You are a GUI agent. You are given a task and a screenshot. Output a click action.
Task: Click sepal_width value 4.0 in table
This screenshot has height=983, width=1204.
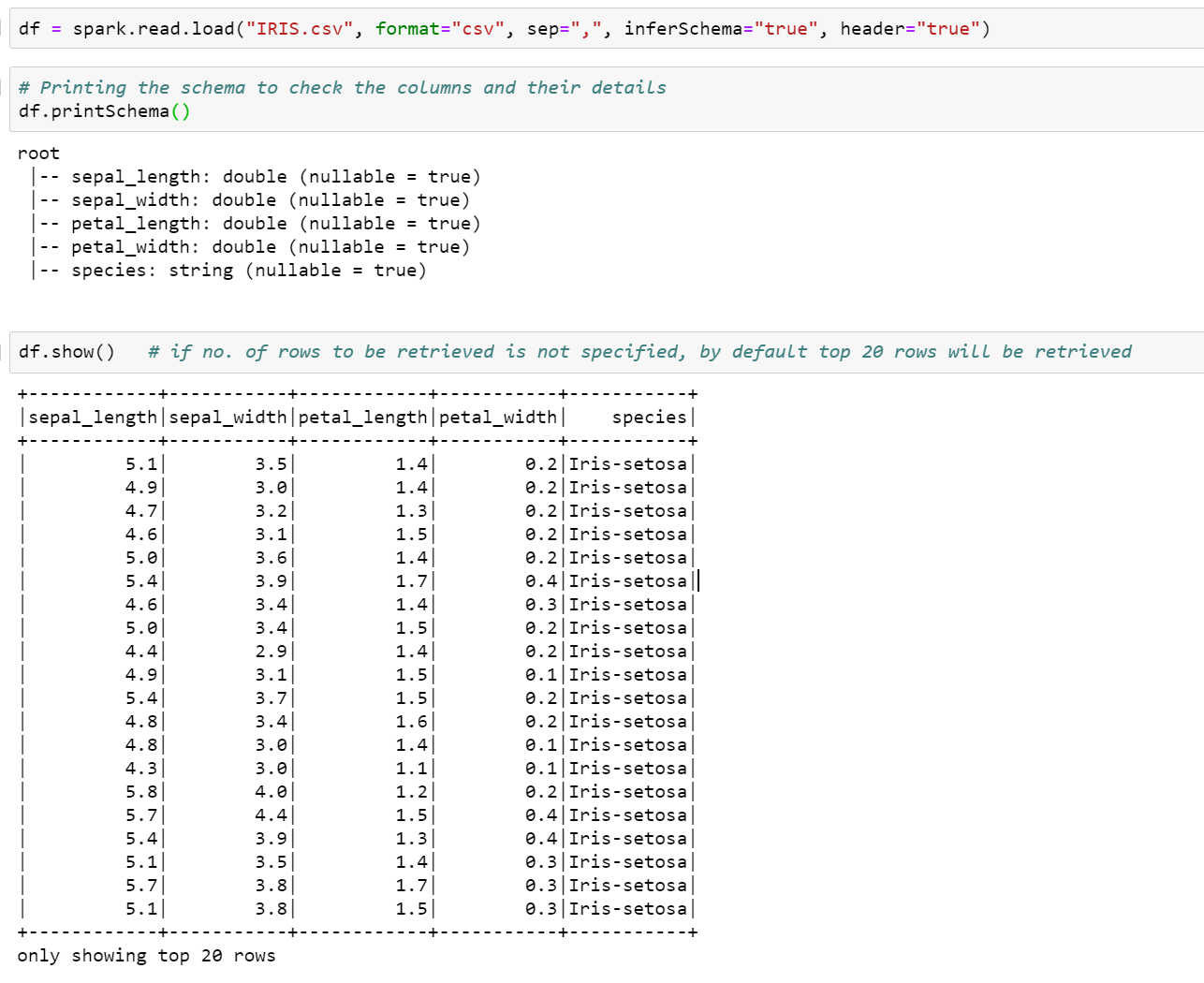point(271,792)
